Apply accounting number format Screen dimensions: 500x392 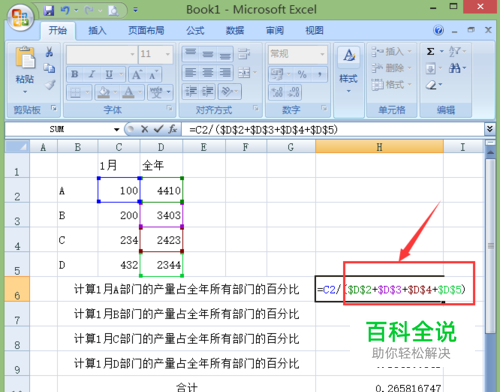click(x=277, y=74)
